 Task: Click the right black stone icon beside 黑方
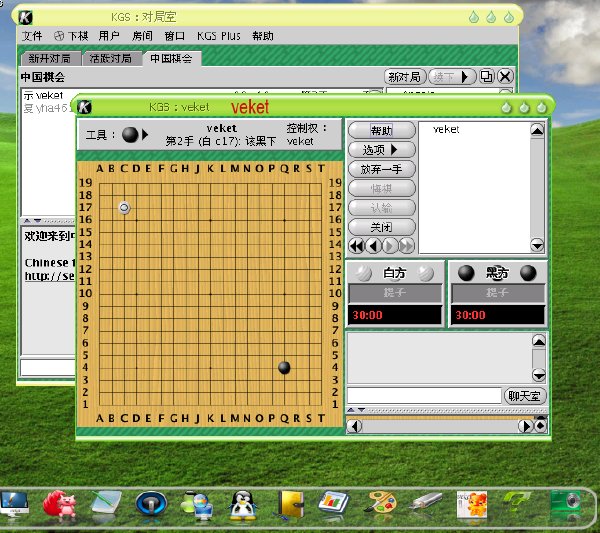coord(528,273)
